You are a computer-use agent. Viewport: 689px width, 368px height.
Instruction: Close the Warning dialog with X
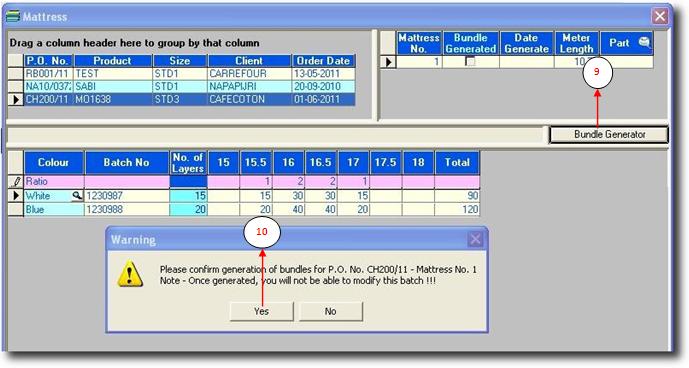pos(475,239)
